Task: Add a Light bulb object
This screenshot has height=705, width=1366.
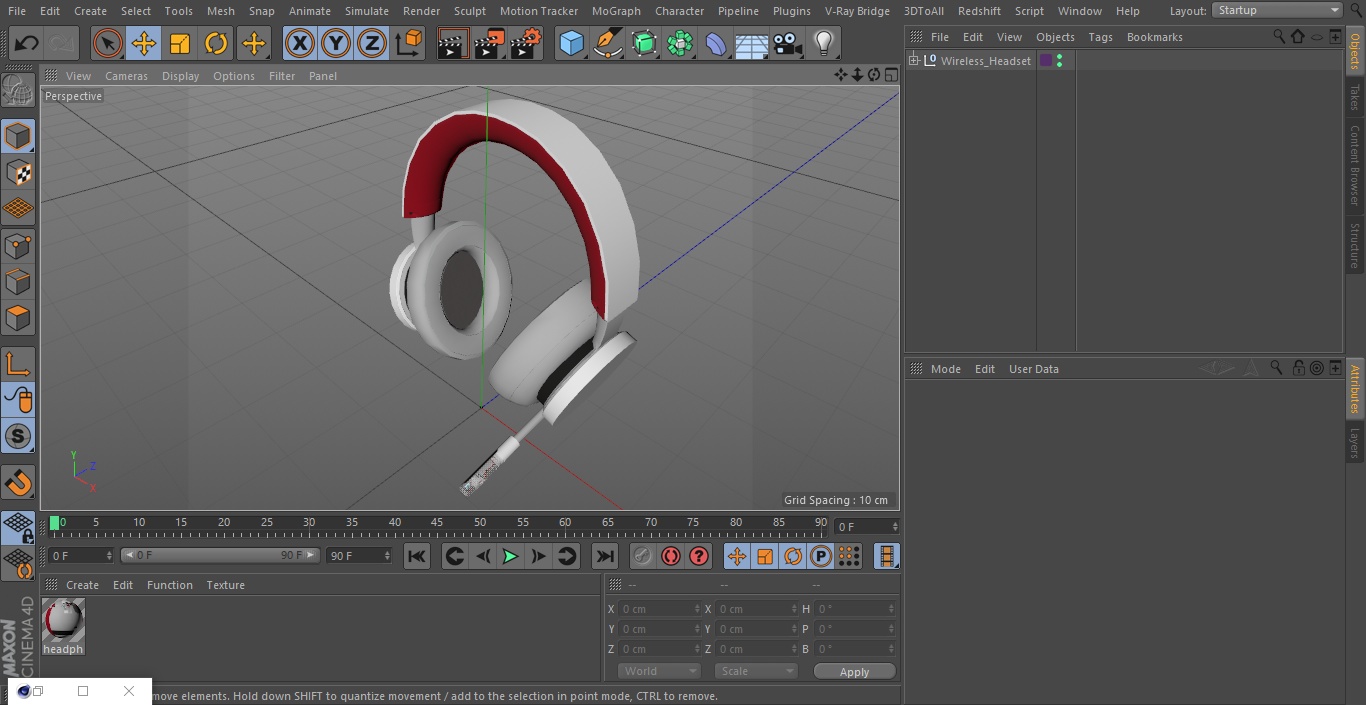Action: (x=824, y=43)
